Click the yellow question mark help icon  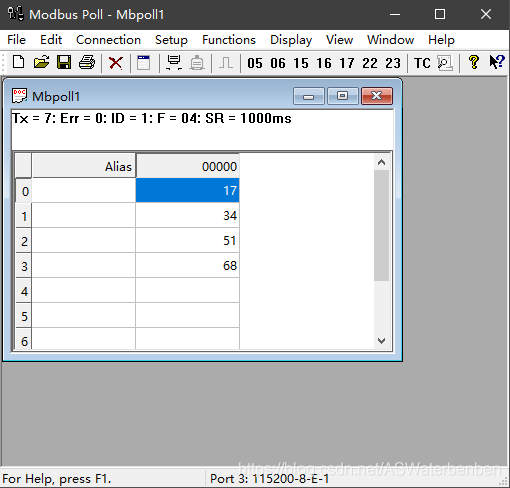coord(474,62)
